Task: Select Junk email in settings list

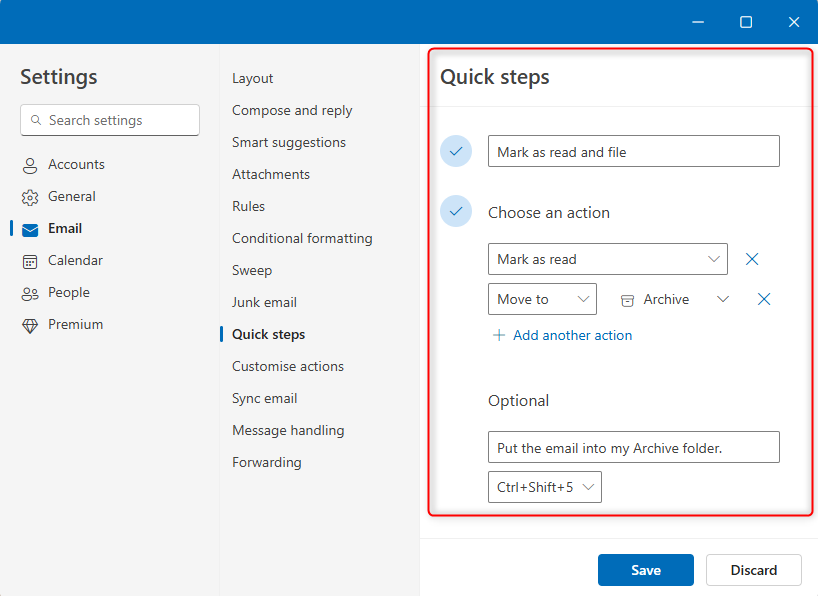Action: [264, 302]
